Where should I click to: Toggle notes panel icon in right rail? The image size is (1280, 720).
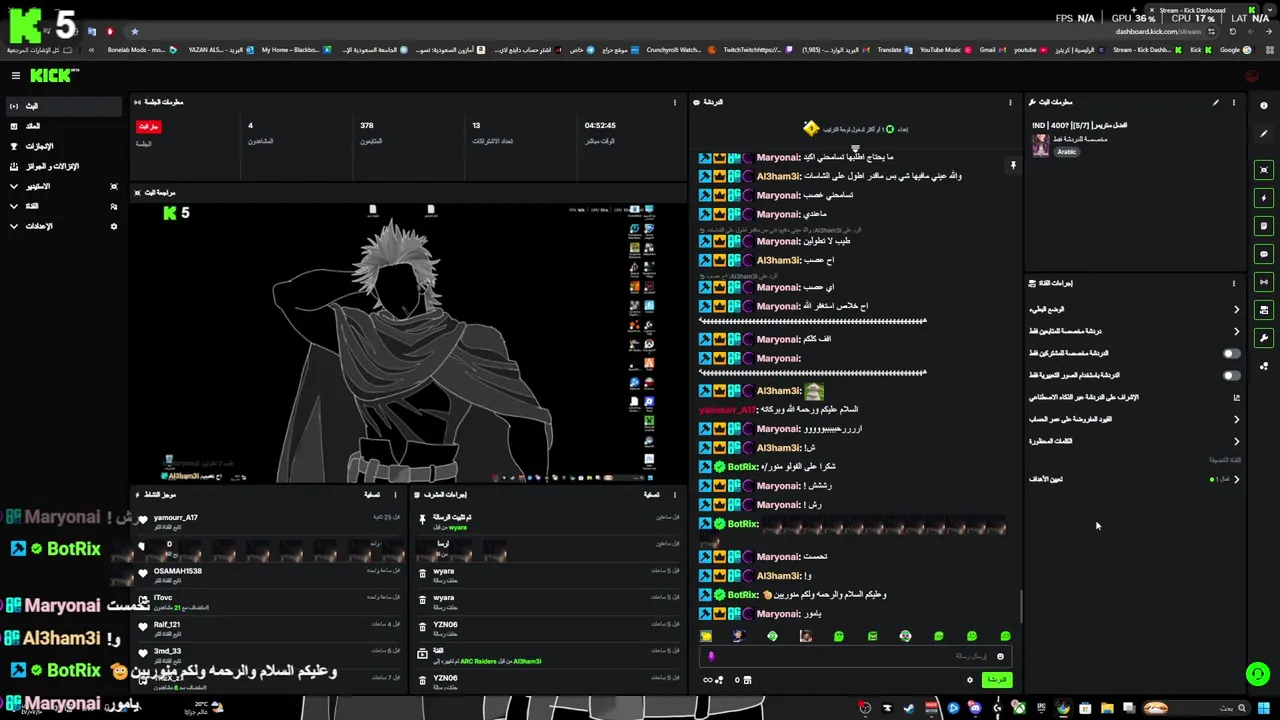1264,226
